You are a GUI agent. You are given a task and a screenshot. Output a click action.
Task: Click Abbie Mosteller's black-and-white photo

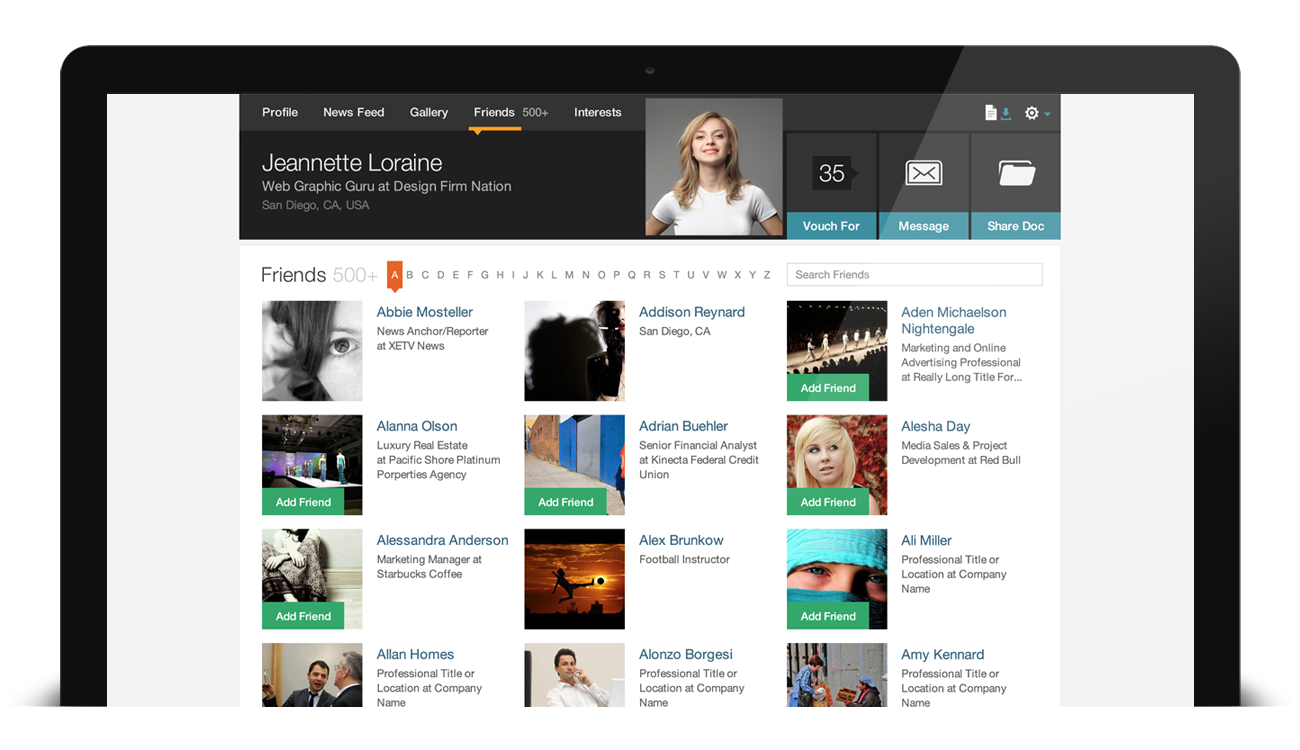[x=312, y=351]
